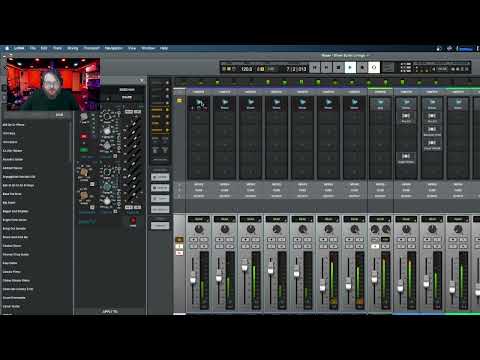Click the rewind button in the transport
The width and height of the screenshot is (480, 360).
314,68
